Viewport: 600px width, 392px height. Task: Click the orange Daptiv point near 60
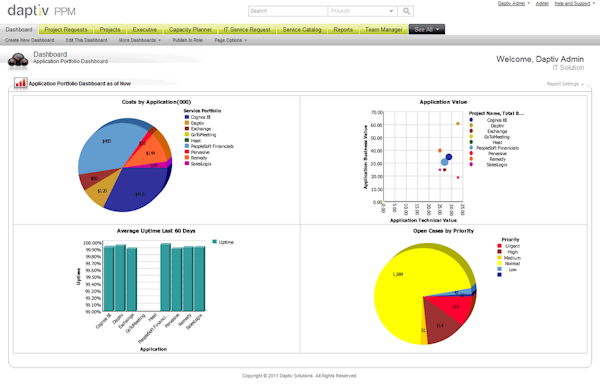(458, 124)
